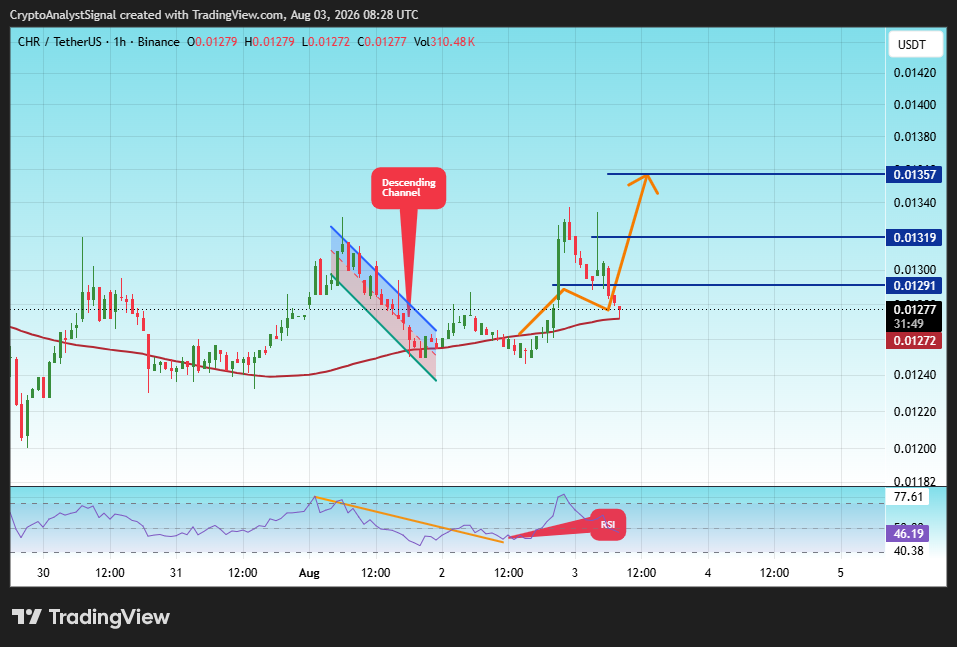The height and width of the screenshot is (647, 957).
Task: Click the Aug label on time axis
Action: tap(309, 573)
